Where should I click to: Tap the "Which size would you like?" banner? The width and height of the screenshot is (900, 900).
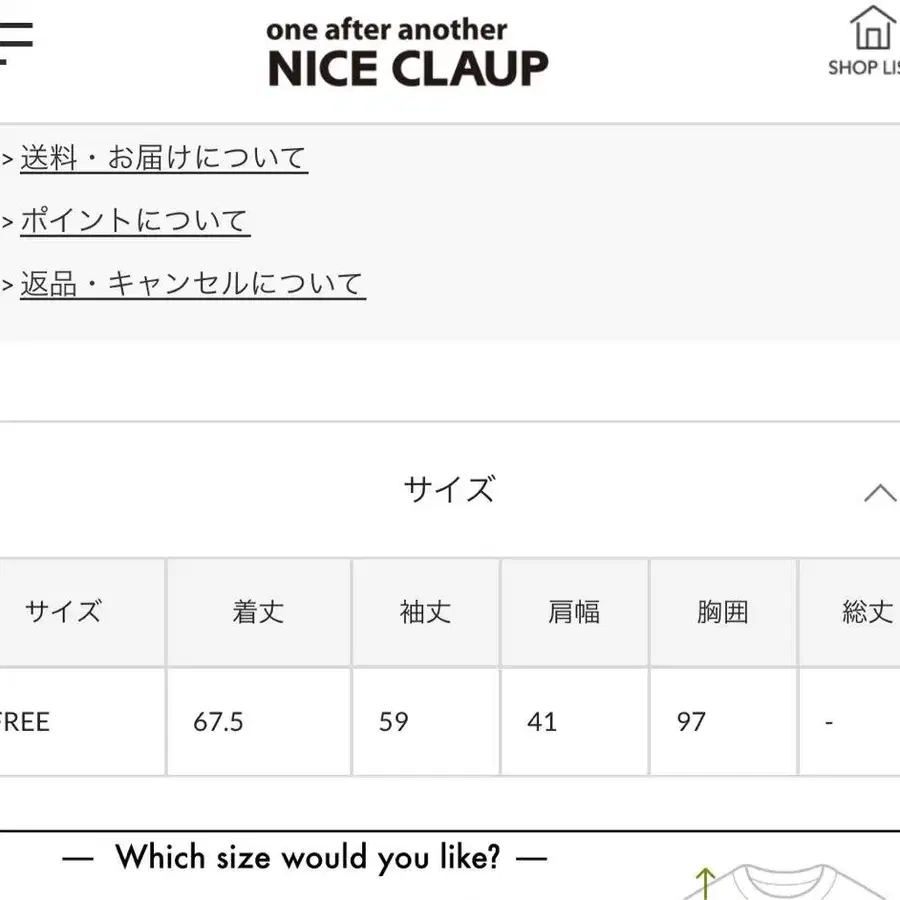point(305,858)
